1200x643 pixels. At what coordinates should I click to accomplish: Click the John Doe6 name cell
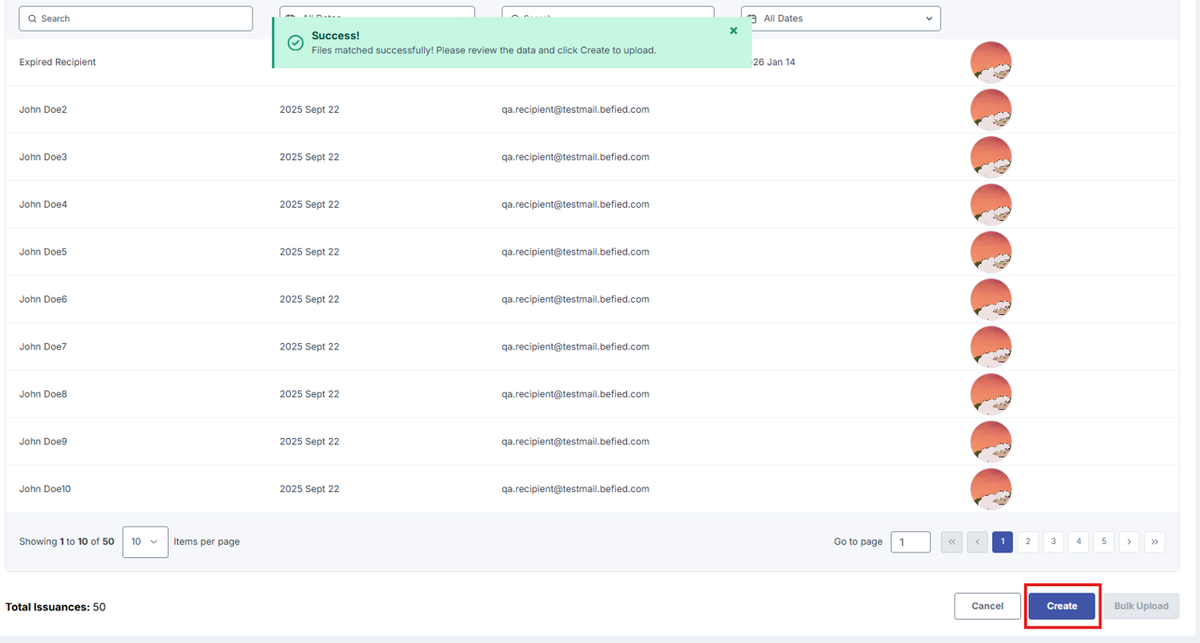click(43, 299)
